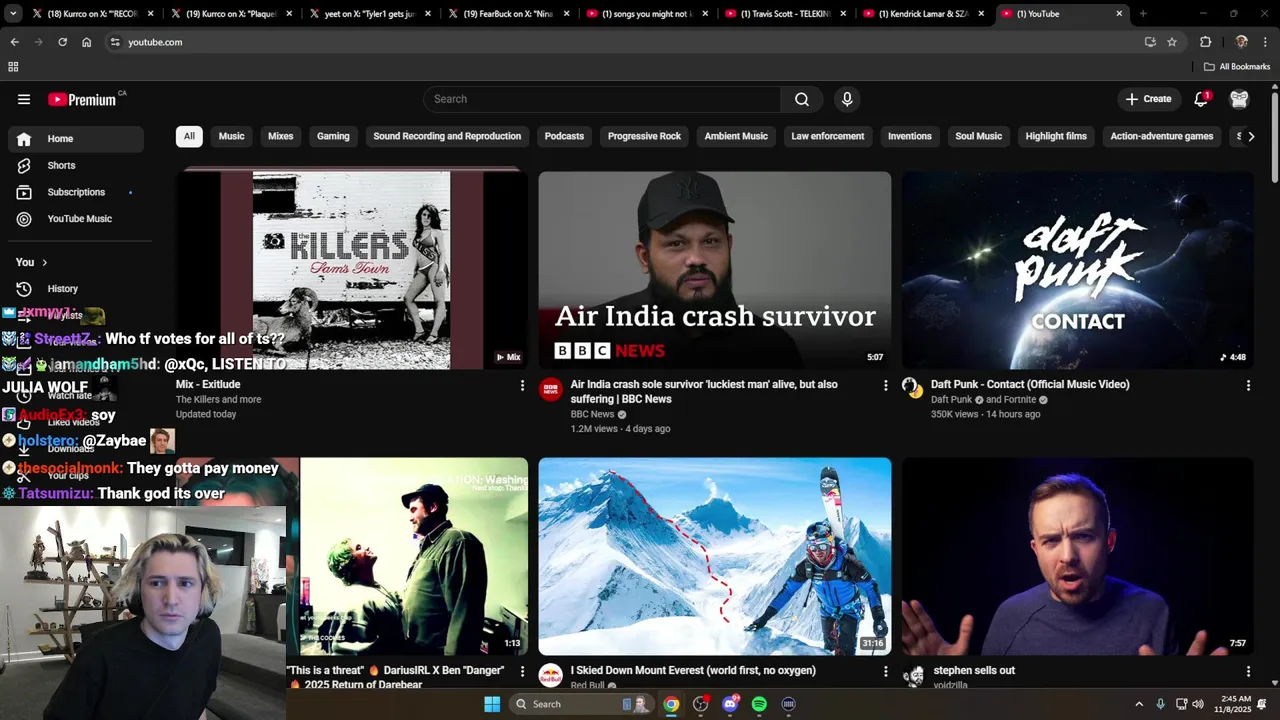This screenshot has width=1280, height=720.
Task: Open Daft Punk - Contact video title
Action: click(1030, 384)
